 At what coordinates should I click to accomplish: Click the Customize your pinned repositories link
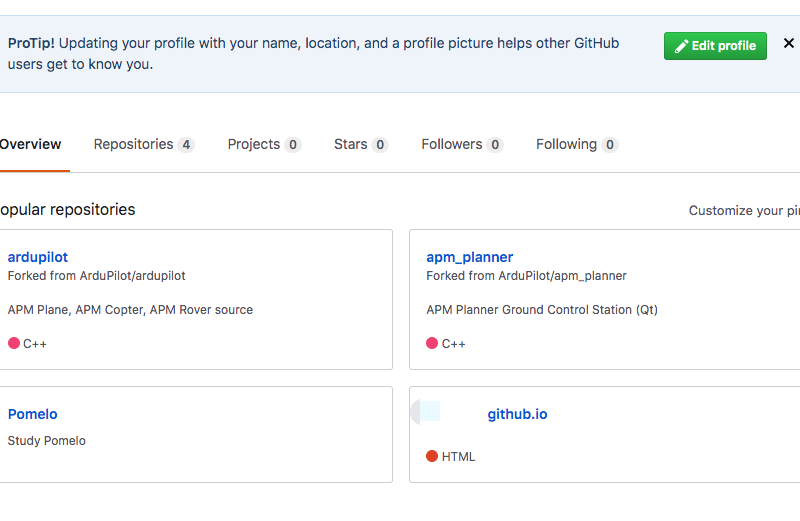pos(743,211)
